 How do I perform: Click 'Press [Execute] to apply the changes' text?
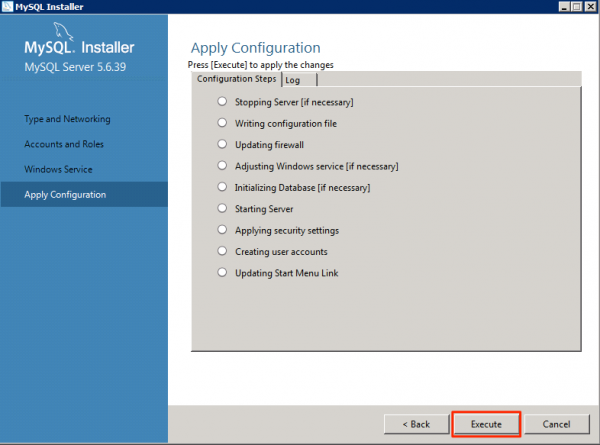pyautogui.click(x=261, y=65)
